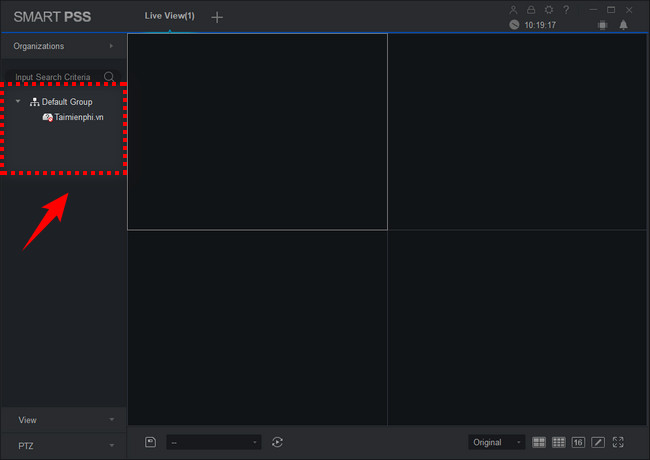Minimize the SmartPSS window
Image resolution: width=650 pixels, height=460 pixels.
593,10
